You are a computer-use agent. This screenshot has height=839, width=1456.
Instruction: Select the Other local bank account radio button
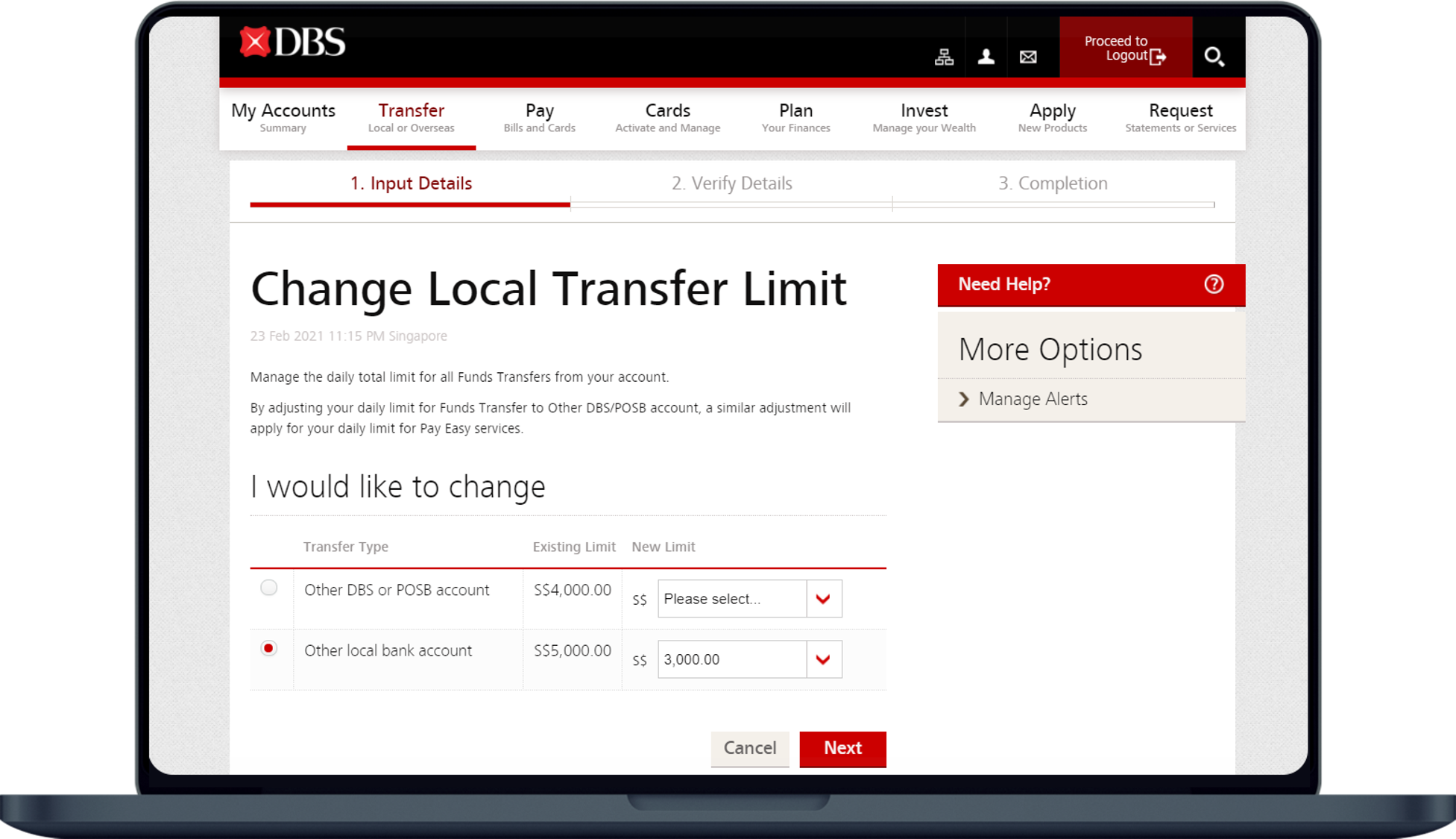coord(268,649)
